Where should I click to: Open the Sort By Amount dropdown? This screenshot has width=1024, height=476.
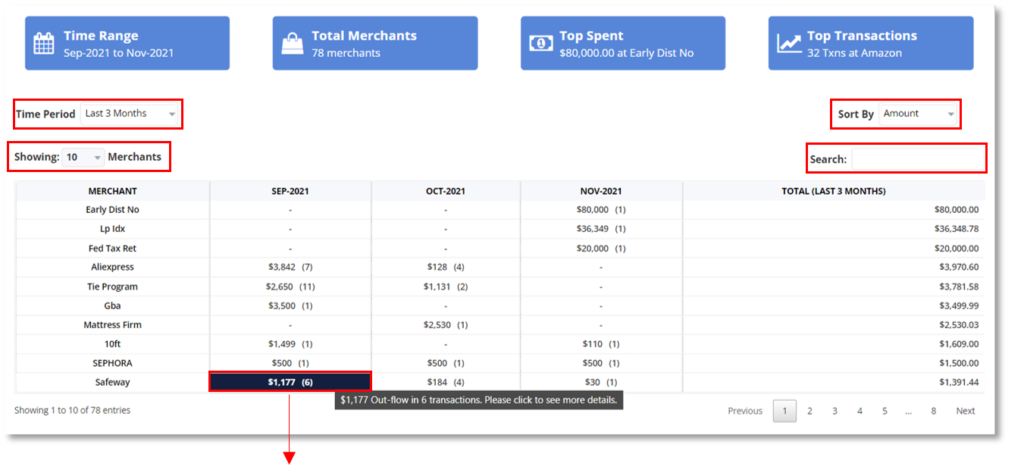[918, 114]
